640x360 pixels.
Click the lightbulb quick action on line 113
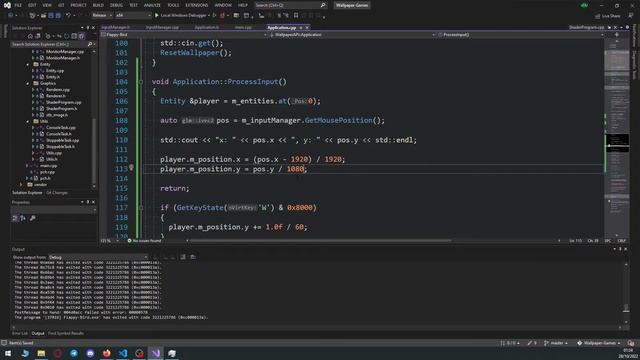click(x=131, y=168)
